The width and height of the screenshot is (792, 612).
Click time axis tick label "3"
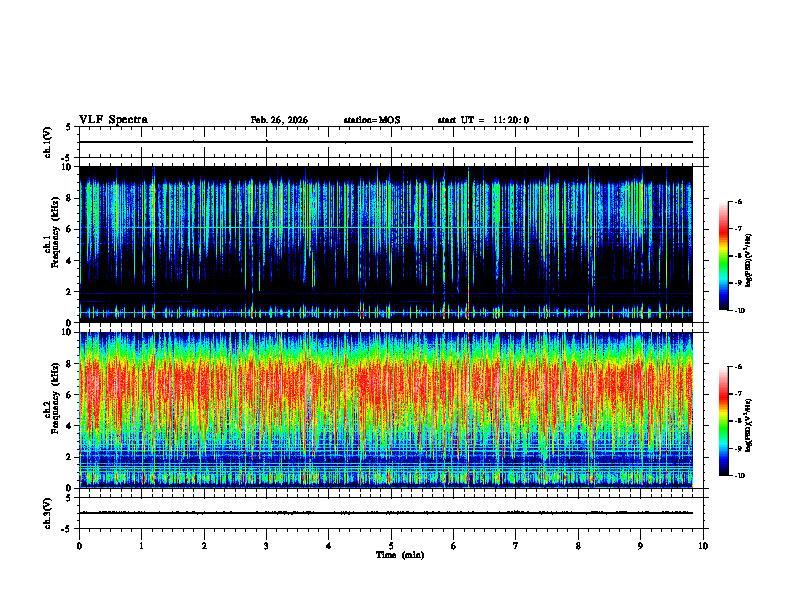click(x=266, y=546)
